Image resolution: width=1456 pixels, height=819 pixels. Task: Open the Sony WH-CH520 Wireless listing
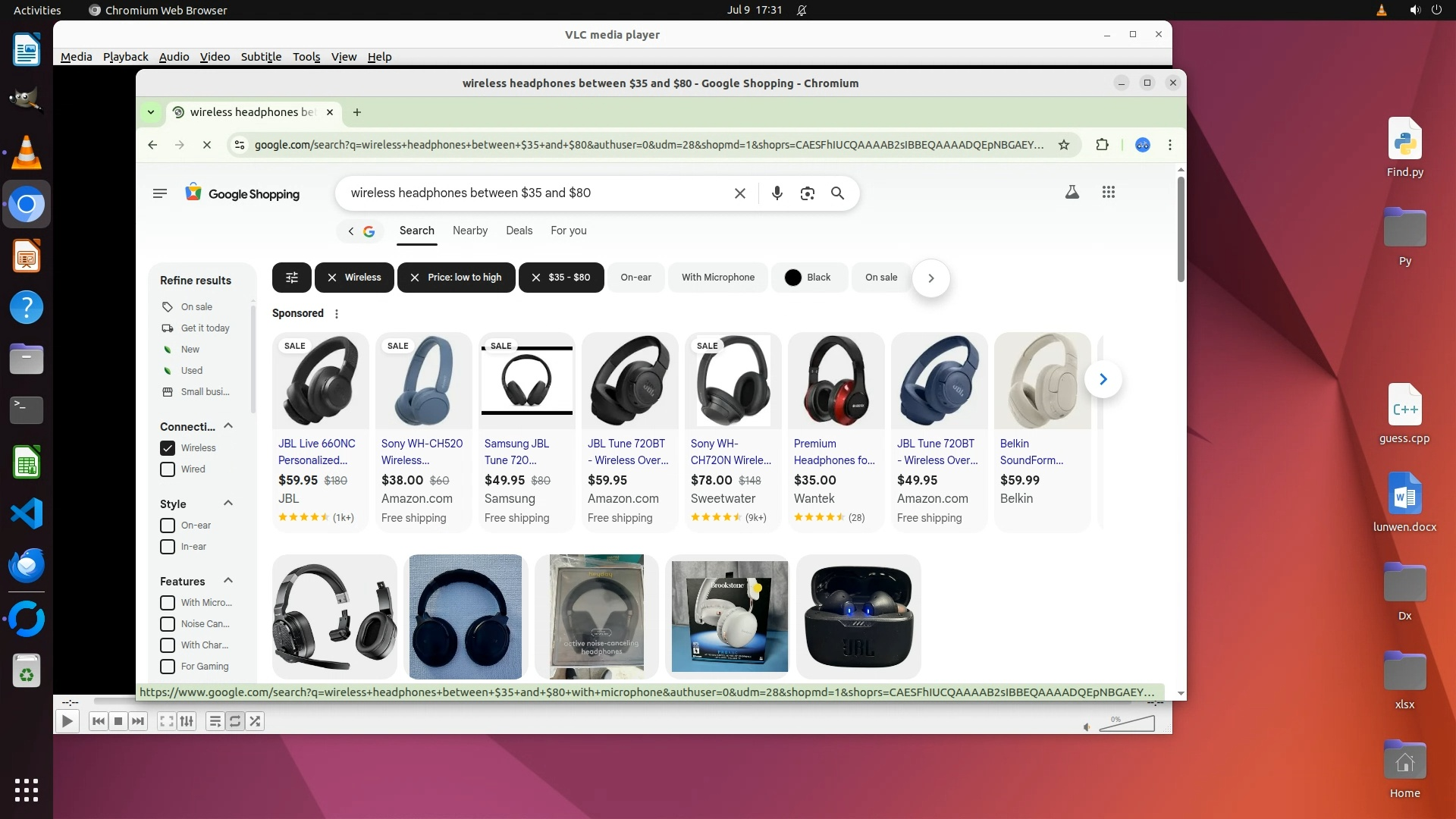pyautogui.click(x=422, y=451)
